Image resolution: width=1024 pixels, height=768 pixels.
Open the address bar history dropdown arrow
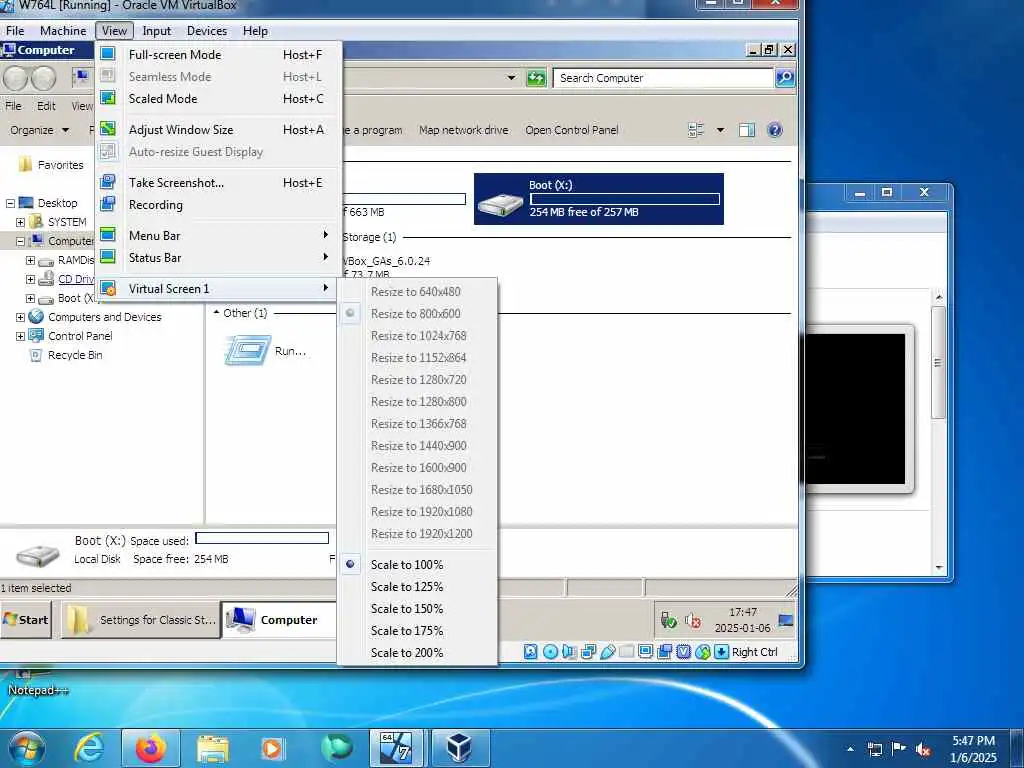[511, 78]
